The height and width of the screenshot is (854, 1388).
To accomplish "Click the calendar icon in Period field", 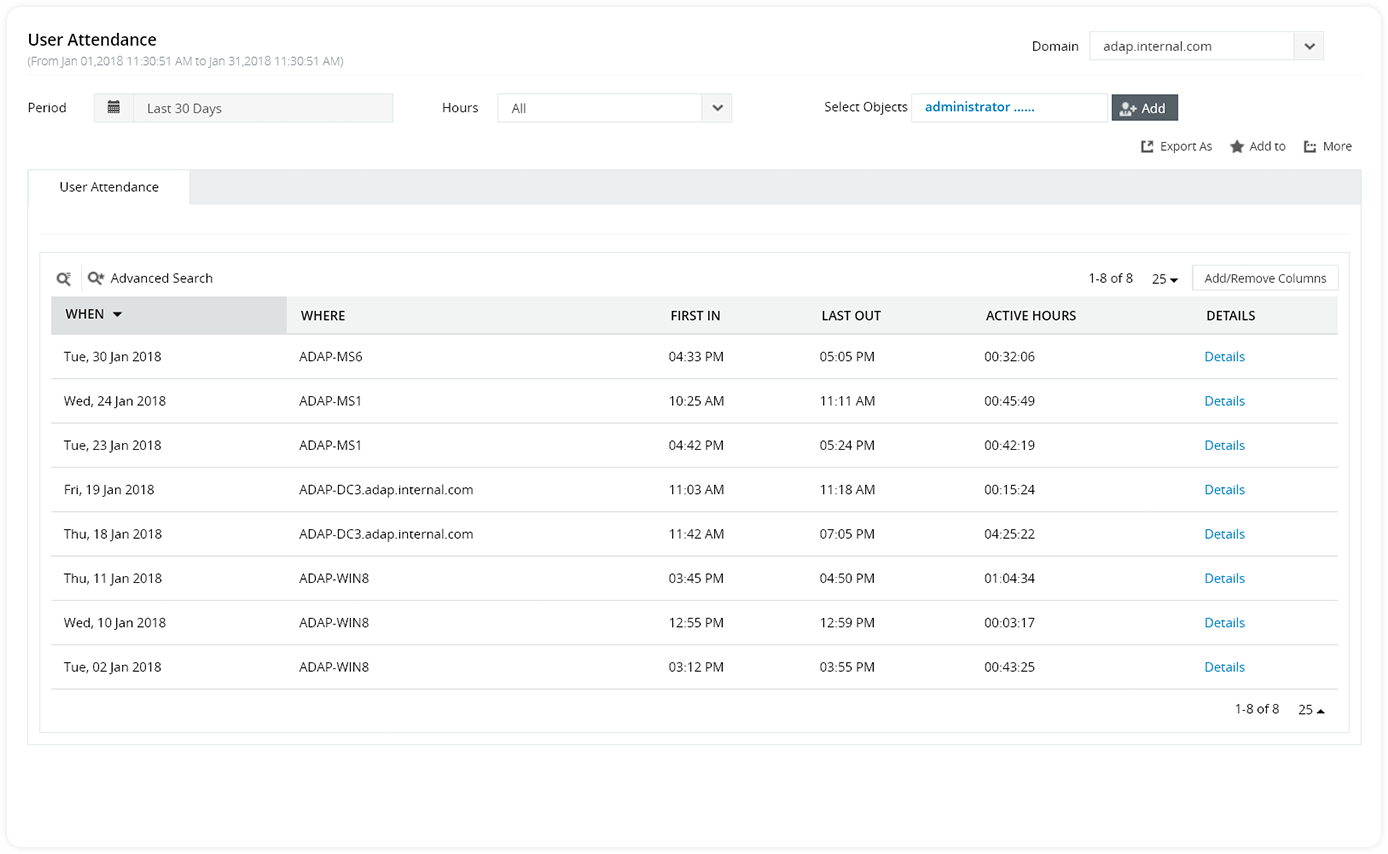I will coord(114,108).
